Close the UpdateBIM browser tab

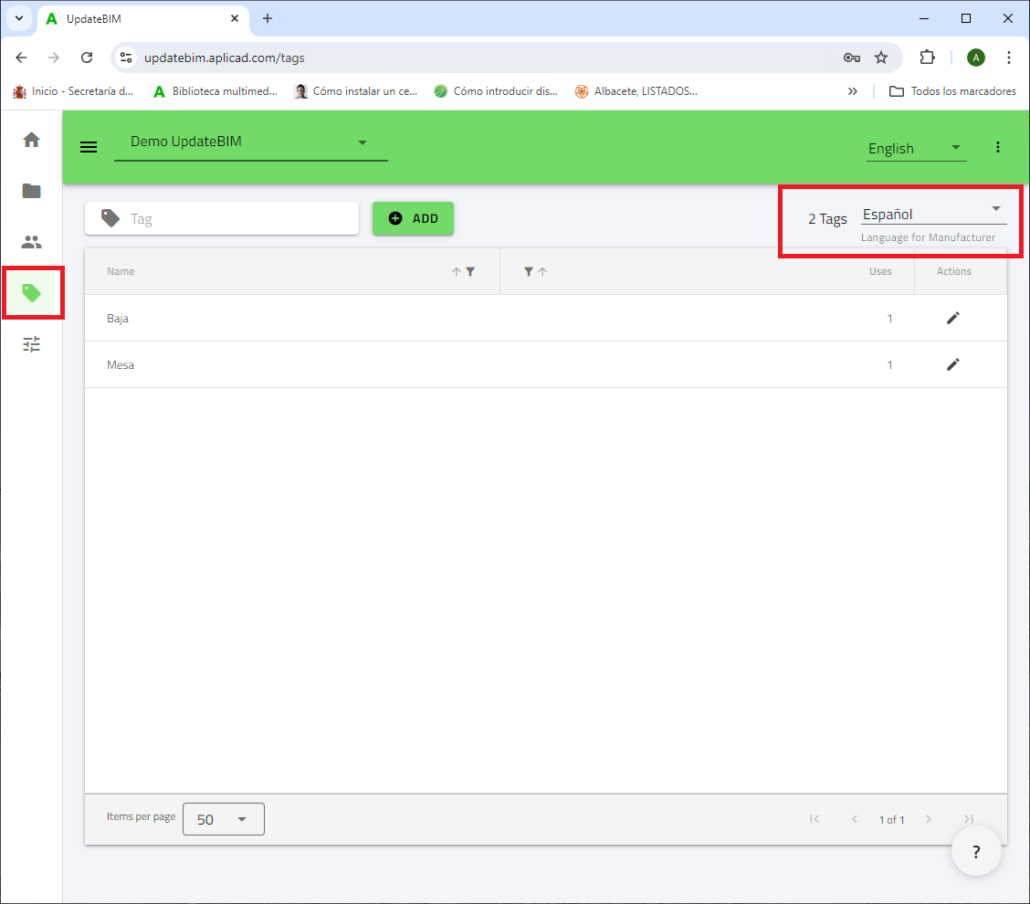click(x=235, y=19)
